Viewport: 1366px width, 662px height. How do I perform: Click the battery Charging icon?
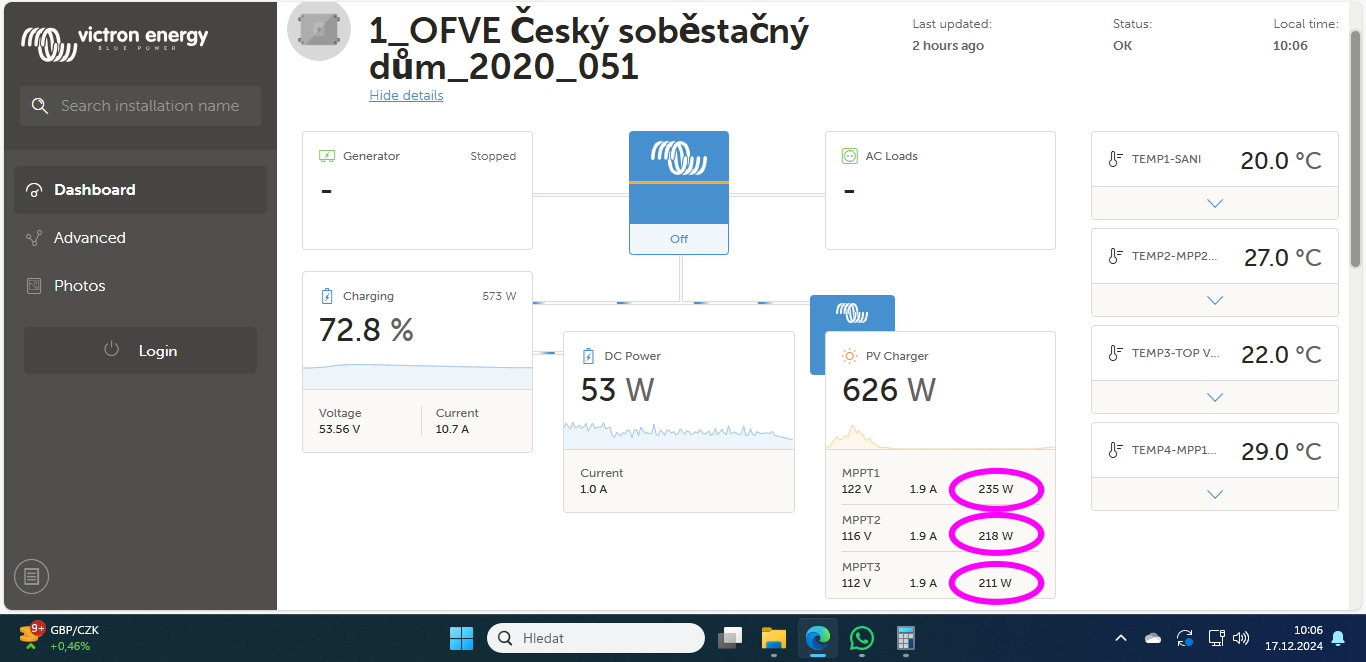[327, 296]
